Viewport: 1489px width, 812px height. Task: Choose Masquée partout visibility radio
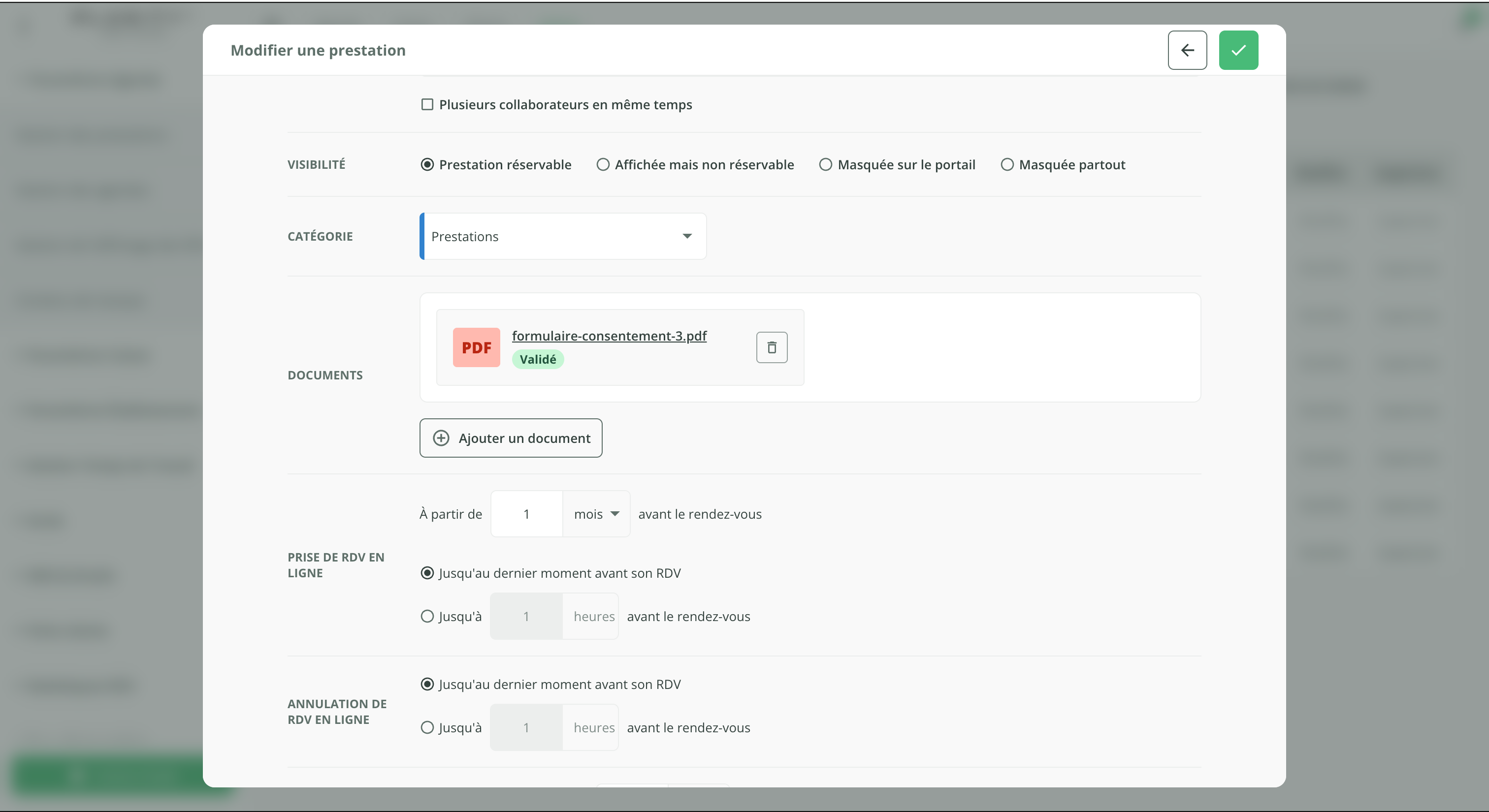pyautogui.click(x=1007, y=164)
